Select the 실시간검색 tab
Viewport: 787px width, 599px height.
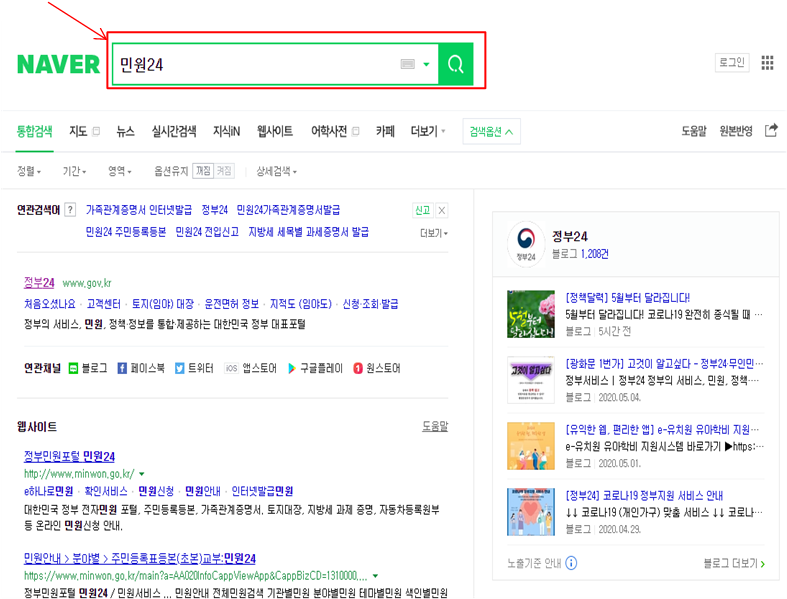coord(174,132)
